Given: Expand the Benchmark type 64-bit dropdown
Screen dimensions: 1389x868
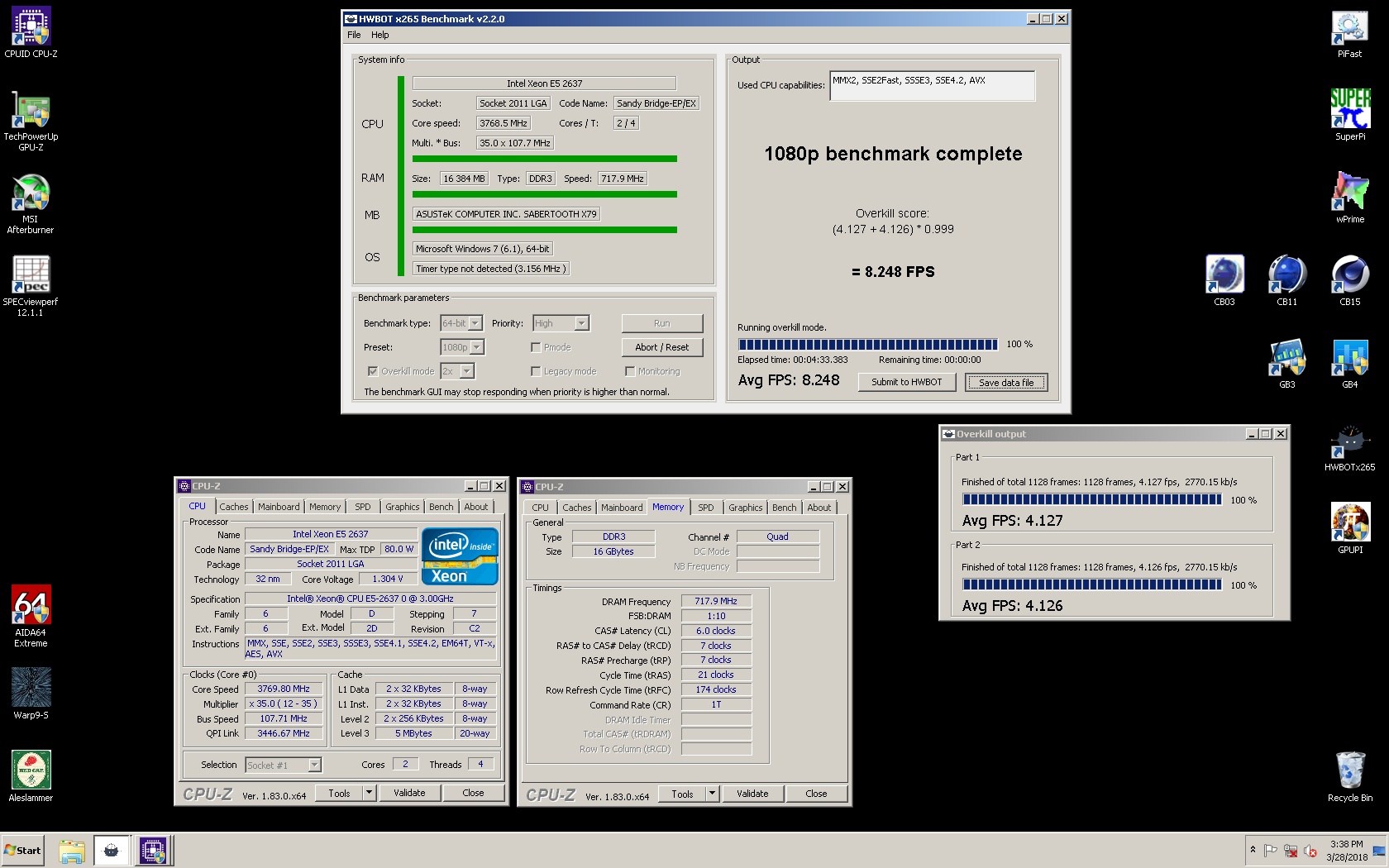Looking at the screenshot, I should coord(475,323).
